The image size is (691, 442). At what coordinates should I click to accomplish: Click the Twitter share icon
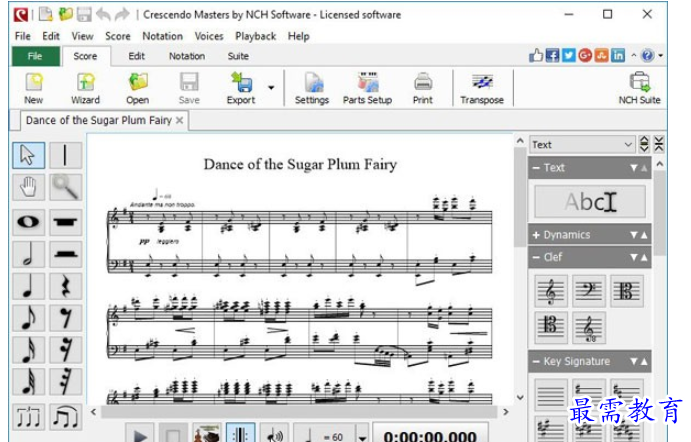click(569, 56)
